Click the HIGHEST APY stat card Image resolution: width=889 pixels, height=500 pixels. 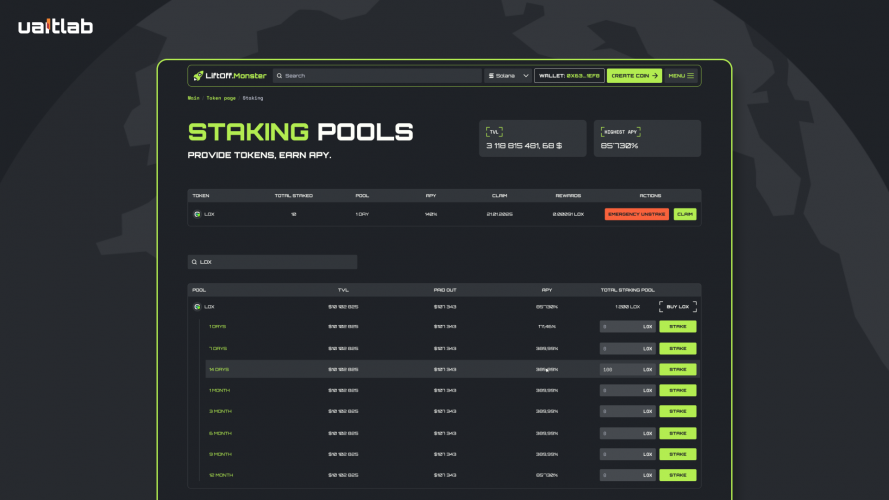[647, 138]
